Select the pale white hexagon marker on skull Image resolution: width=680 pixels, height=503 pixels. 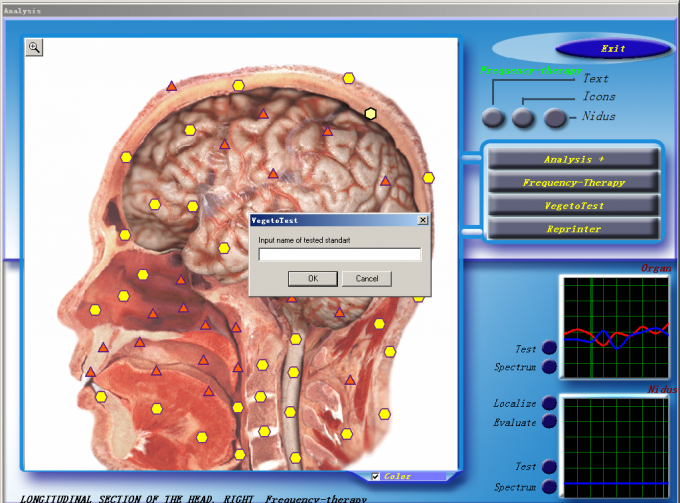click(370, 114)
